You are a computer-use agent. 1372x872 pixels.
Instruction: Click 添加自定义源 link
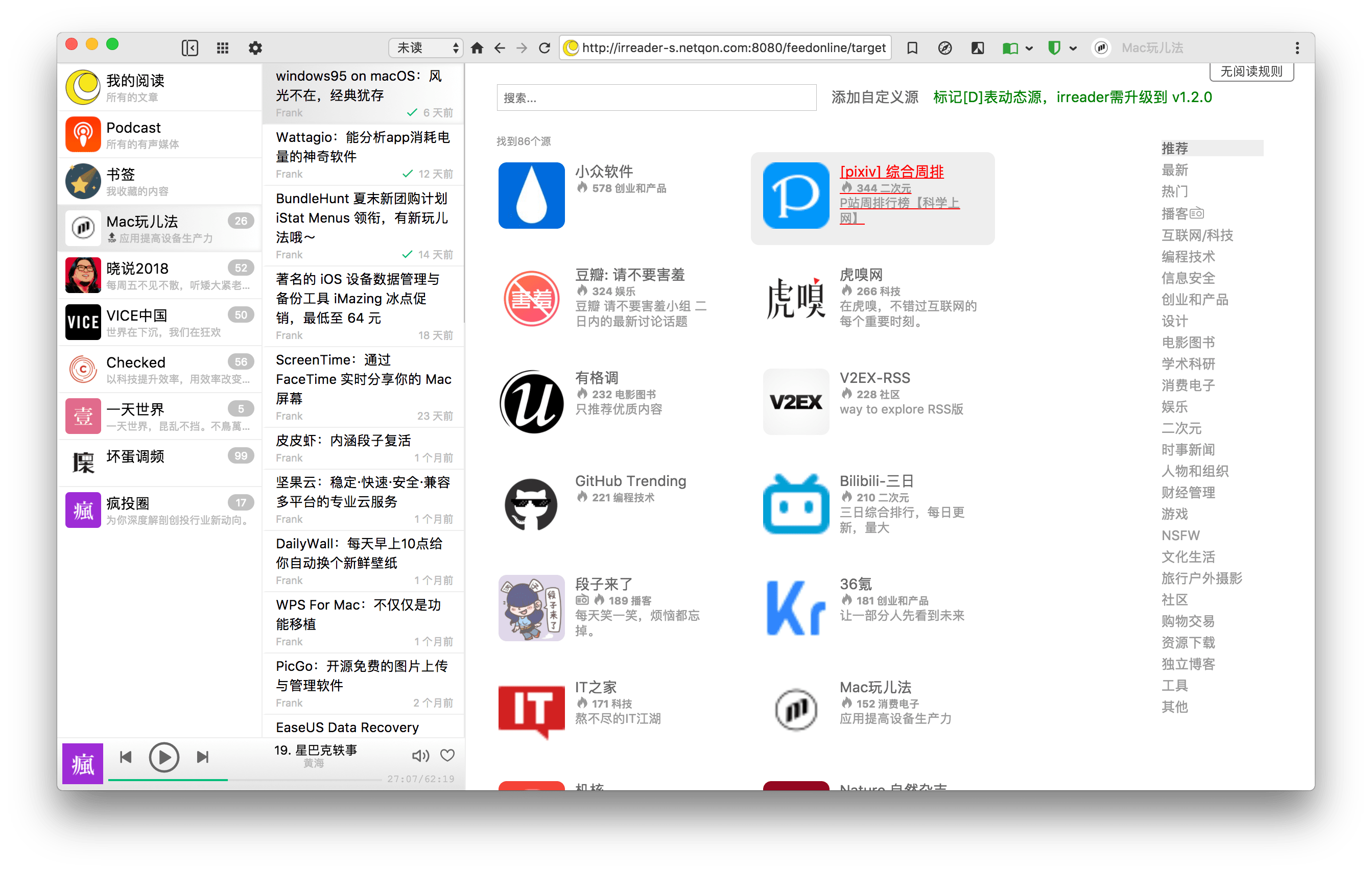click(874, 98)
